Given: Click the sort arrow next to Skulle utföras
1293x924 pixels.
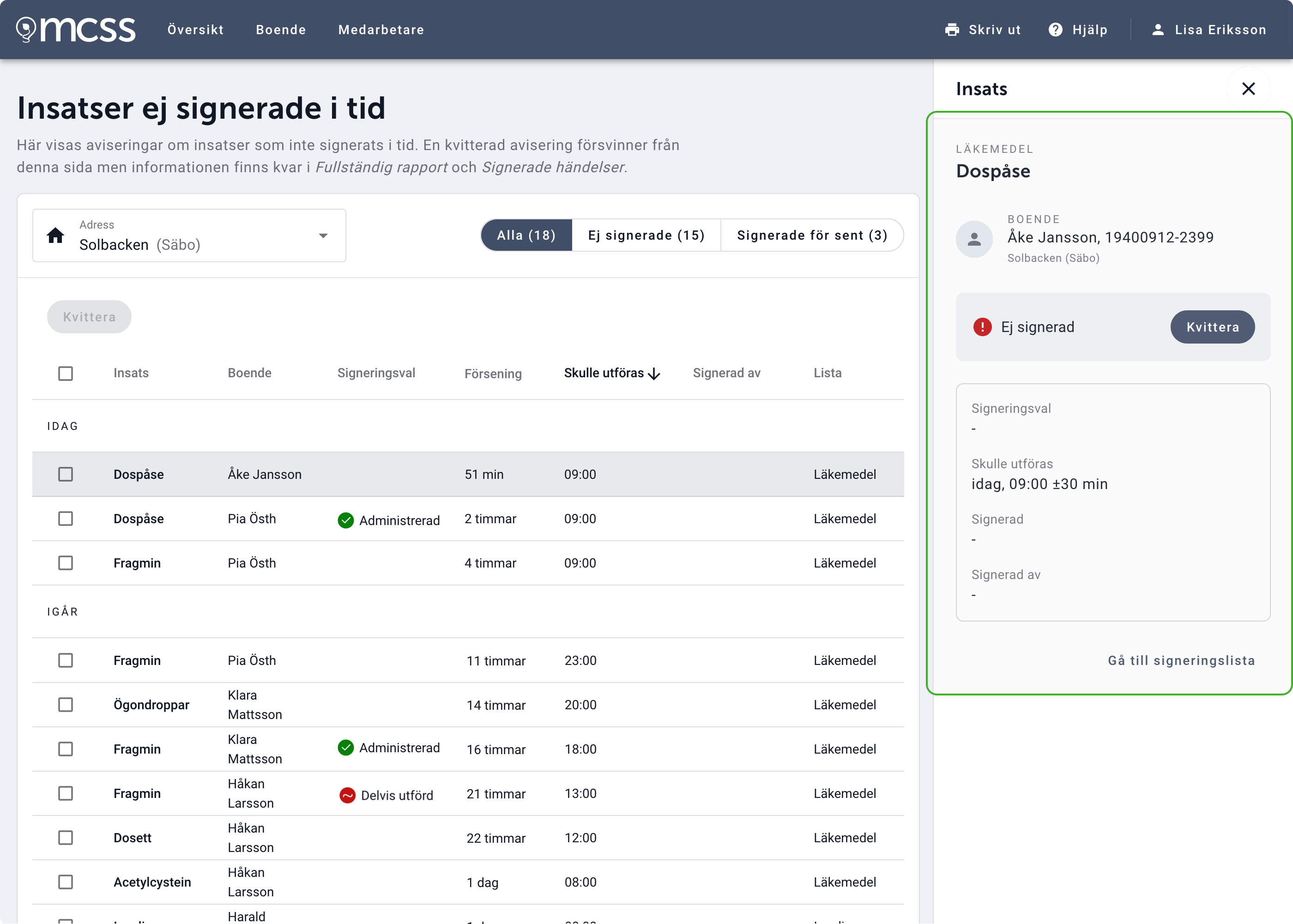Looking at the screenshot, I should [654, 374].
